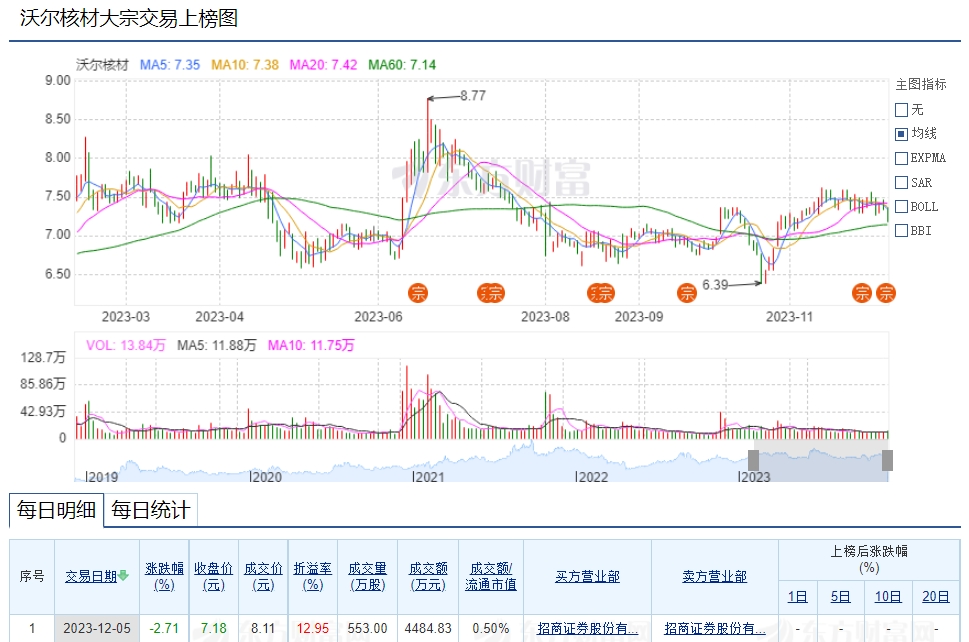Toggle the 均线 moving average checkbox
This screenshot has height=642, width=969.
pyautogui.click(x=901, y=134)
